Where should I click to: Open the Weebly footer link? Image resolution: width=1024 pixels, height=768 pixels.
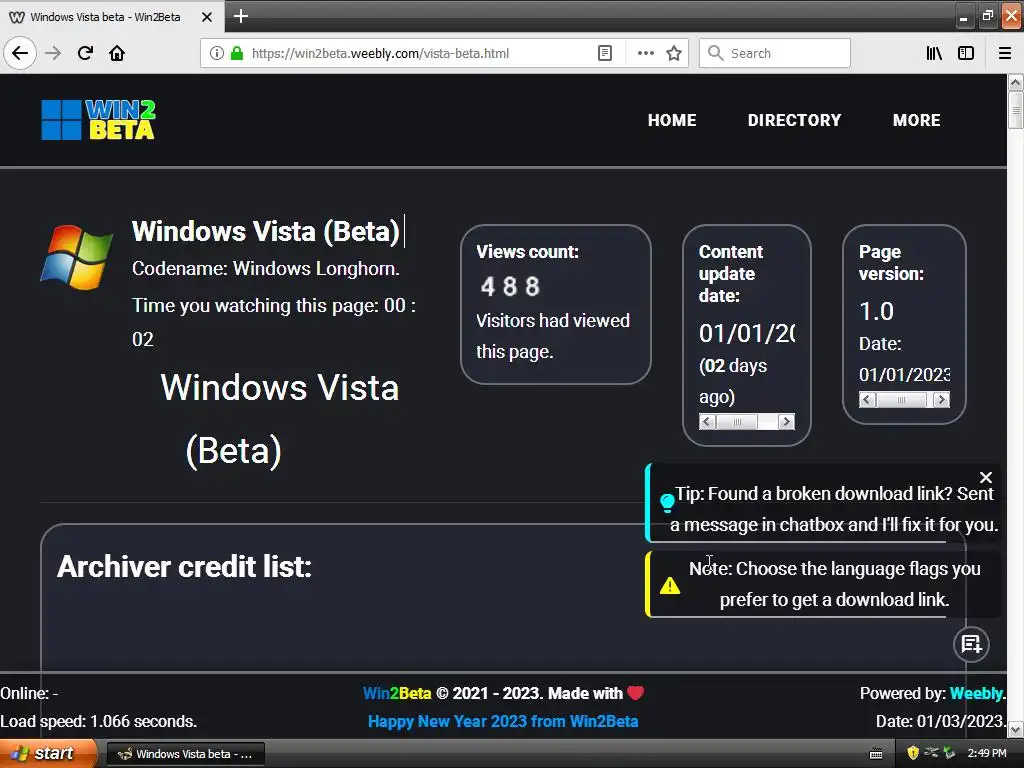(976, 694)
